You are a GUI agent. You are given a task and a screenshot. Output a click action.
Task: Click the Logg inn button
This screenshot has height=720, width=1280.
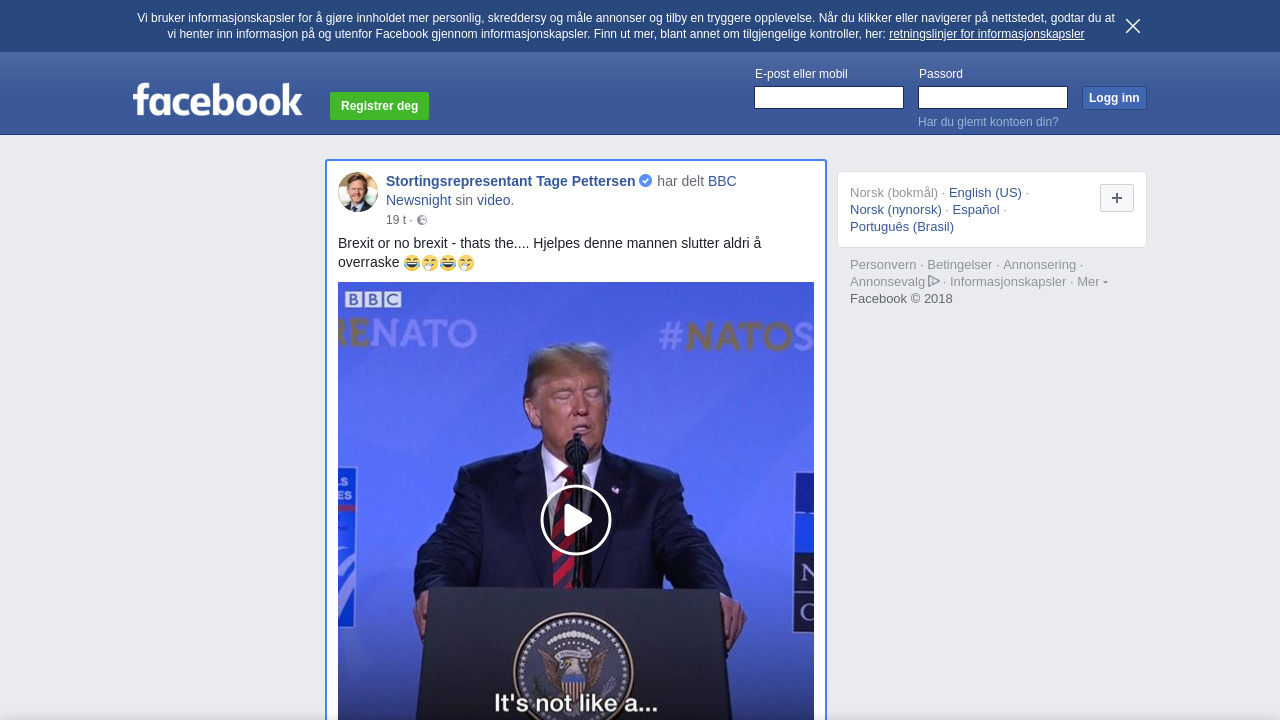click(x=1114, y=98)
